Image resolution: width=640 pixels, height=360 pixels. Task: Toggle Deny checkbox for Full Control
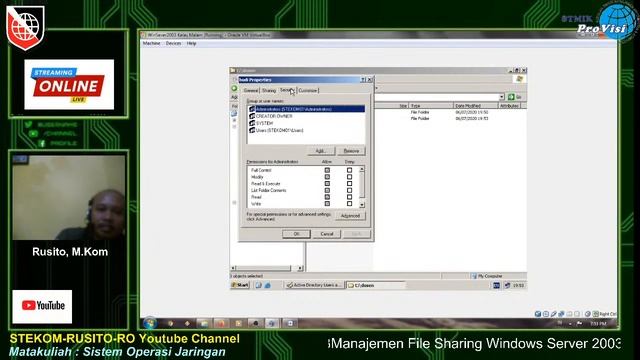pos(349,170)
